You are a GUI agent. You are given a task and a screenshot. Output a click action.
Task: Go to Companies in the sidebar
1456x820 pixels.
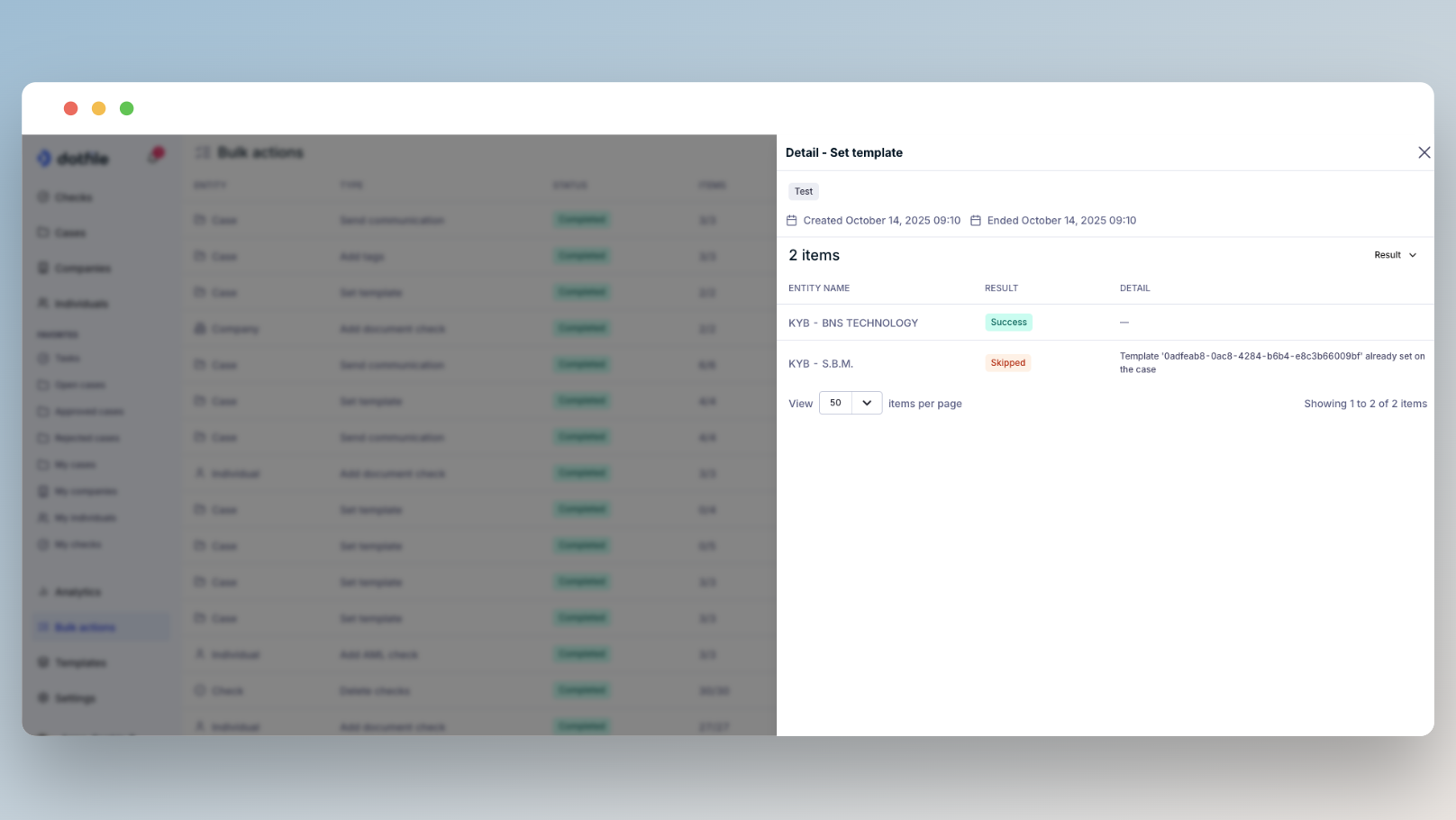[74, 269]
